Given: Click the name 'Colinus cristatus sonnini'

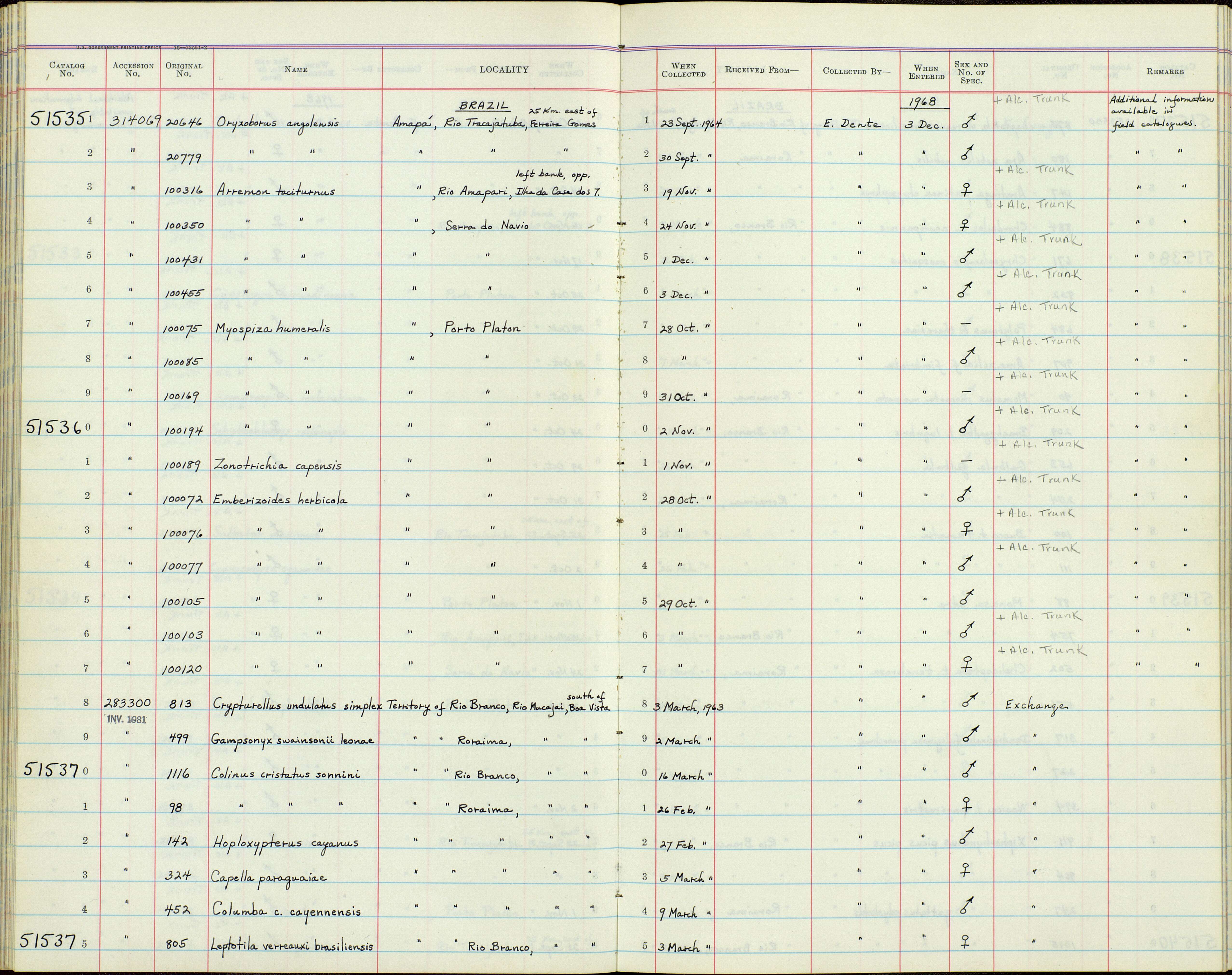Looking at the screenshot, I should pyautogui.click(x=285, y=774).
